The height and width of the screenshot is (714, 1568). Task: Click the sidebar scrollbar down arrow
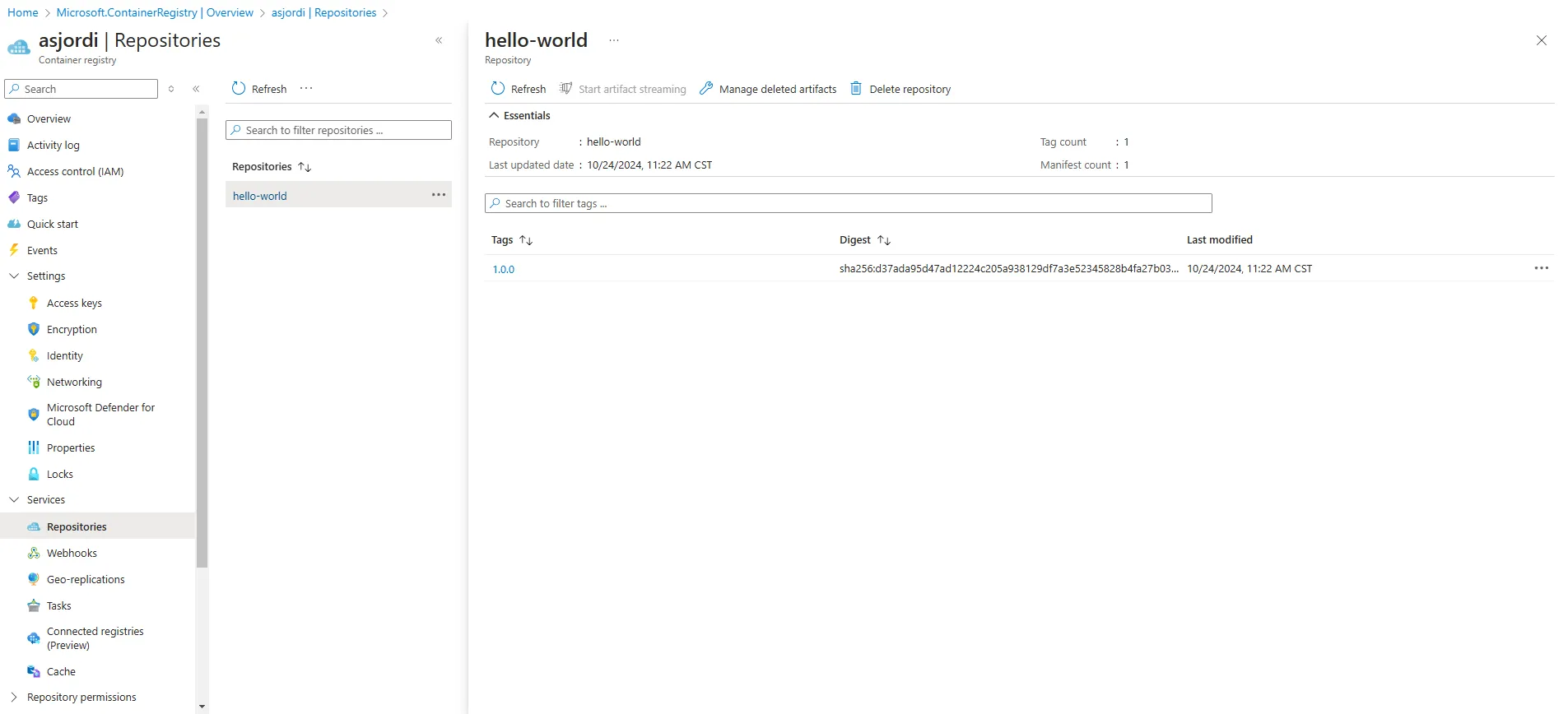(202, 707)
